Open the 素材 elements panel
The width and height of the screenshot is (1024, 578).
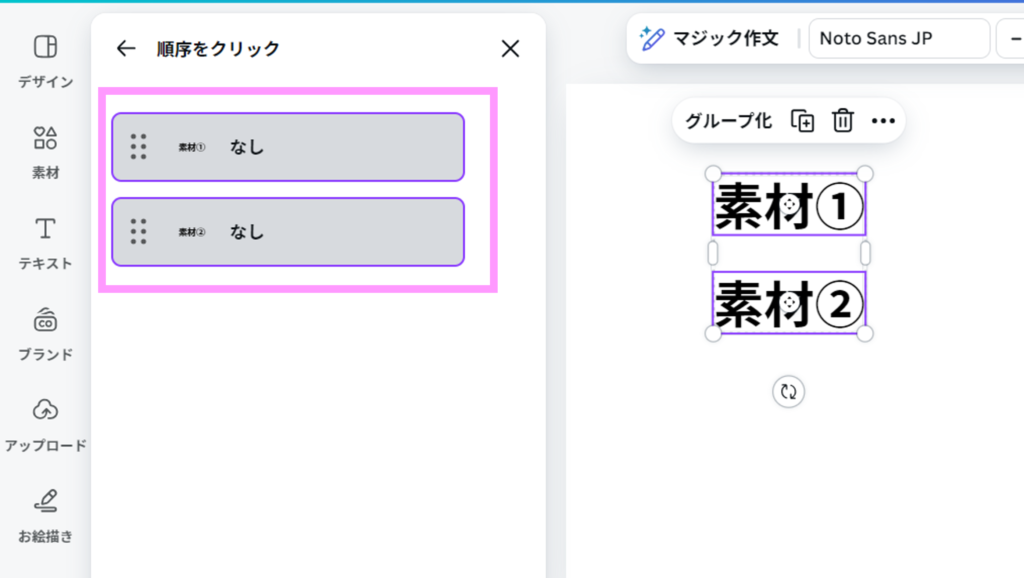pos(45,151)
